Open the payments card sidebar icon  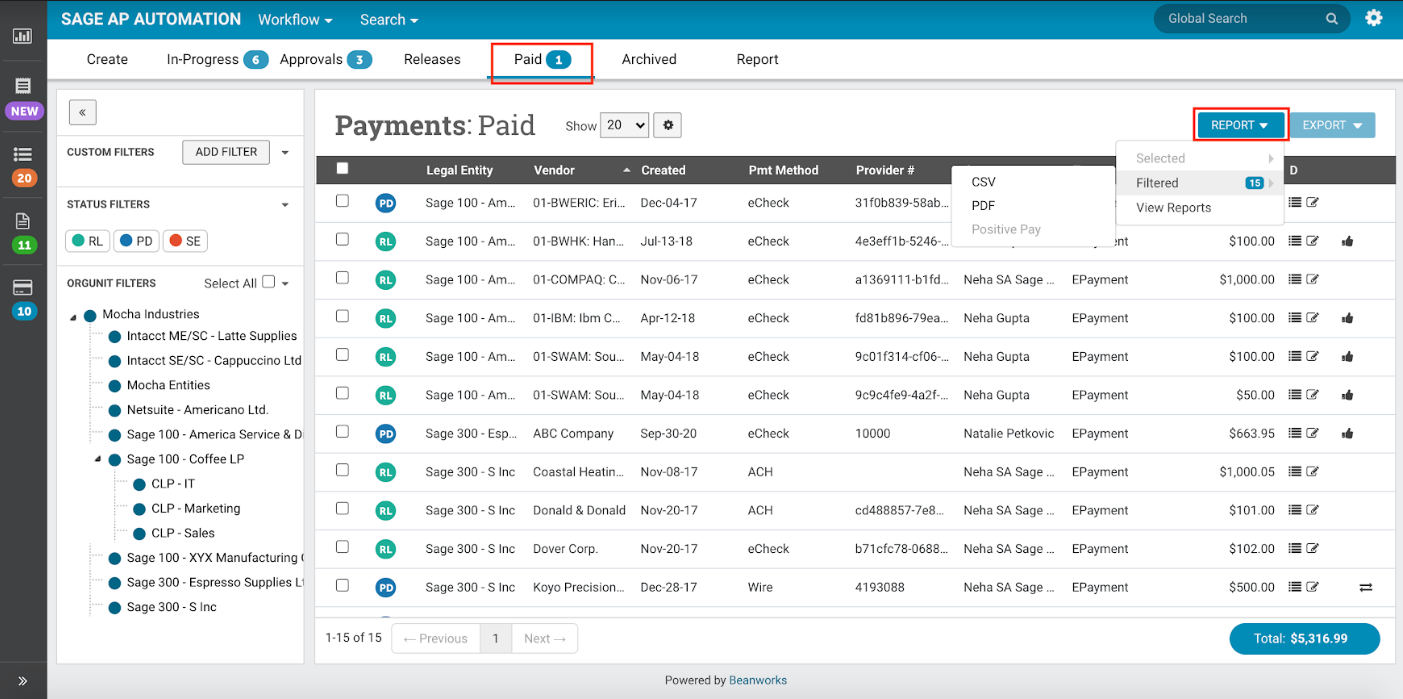(x=23, y=287)
